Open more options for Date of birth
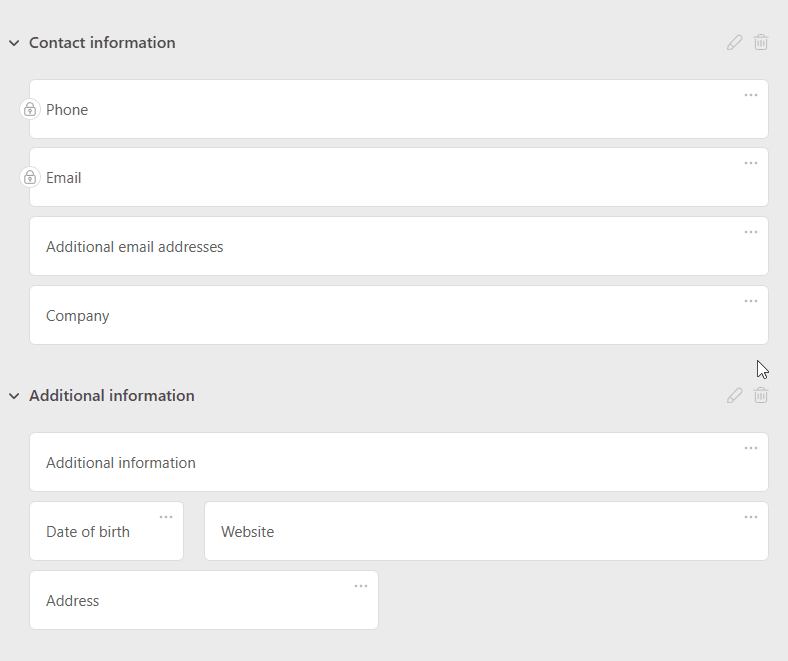This screenshot has width=788, height=661. (166, 517)
